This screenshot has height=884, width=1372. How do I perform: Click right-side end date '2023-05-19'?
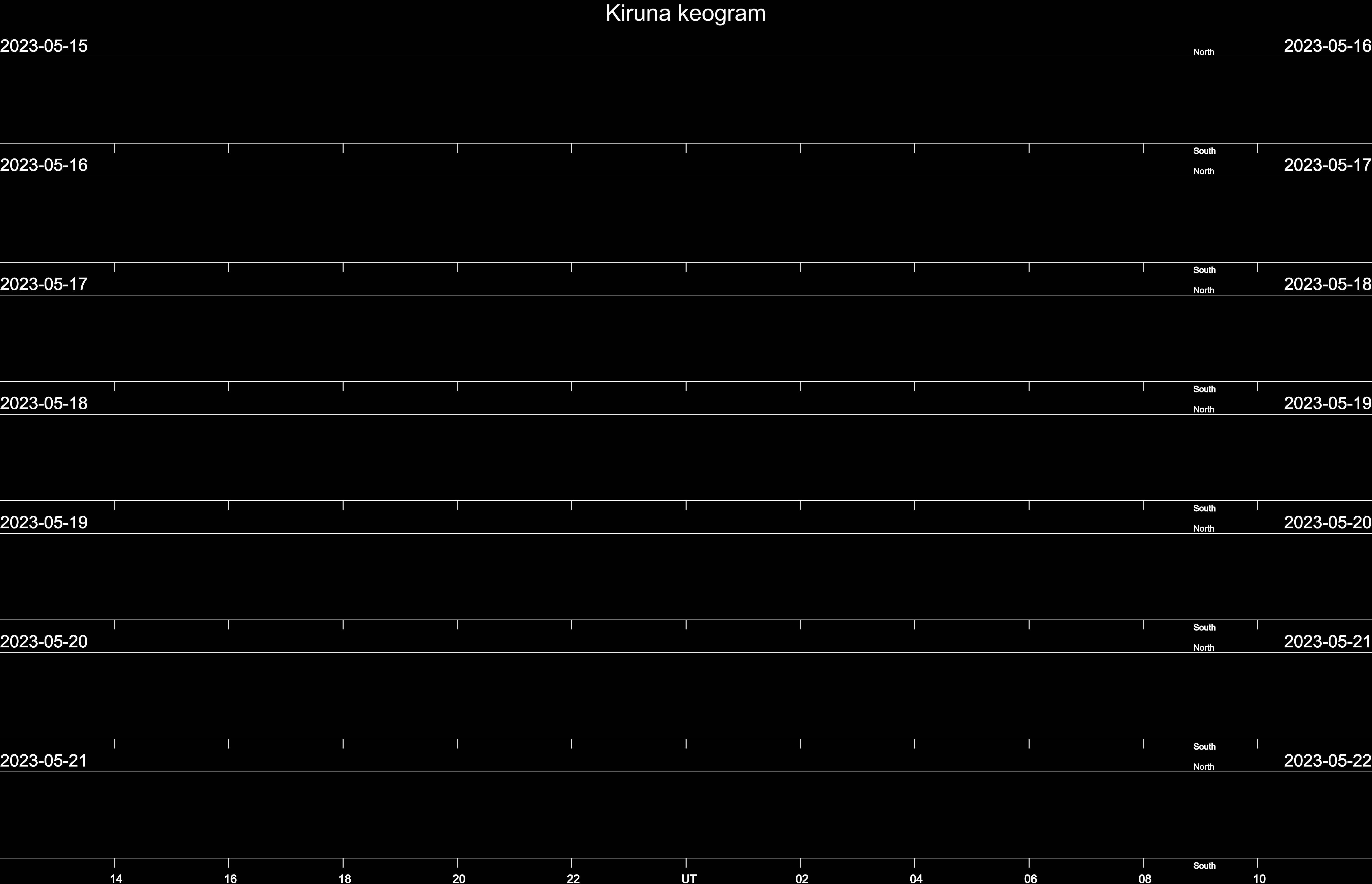(x=1328, y=404)
